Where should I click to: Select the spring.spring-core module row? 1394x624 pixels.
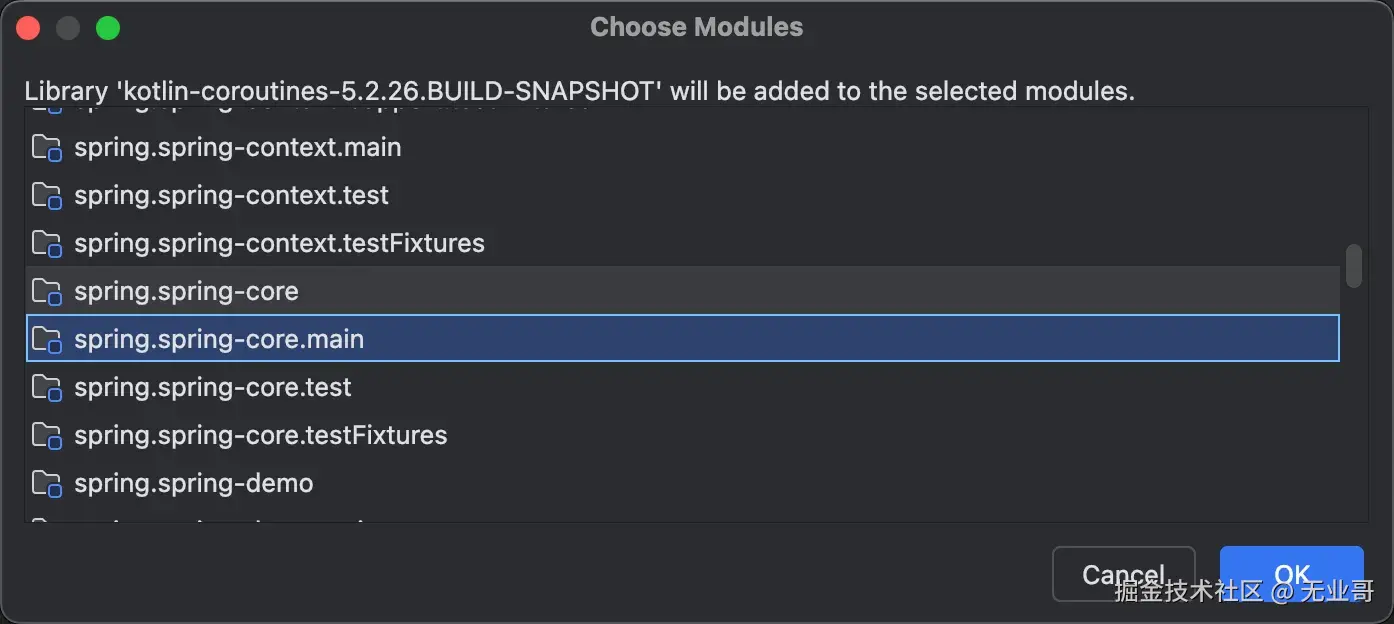point(186,292)
